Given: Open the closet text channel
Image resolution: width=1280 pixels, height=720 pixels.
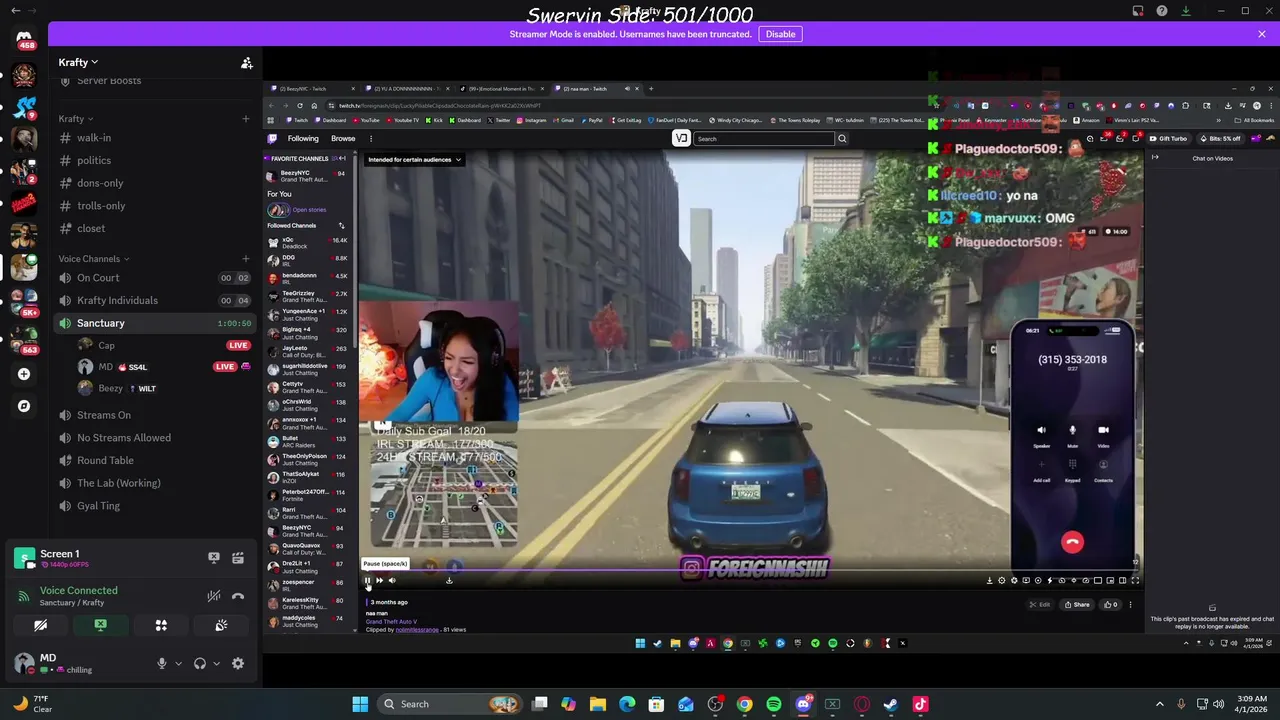Looking at the screenshot, I should 156,228.
